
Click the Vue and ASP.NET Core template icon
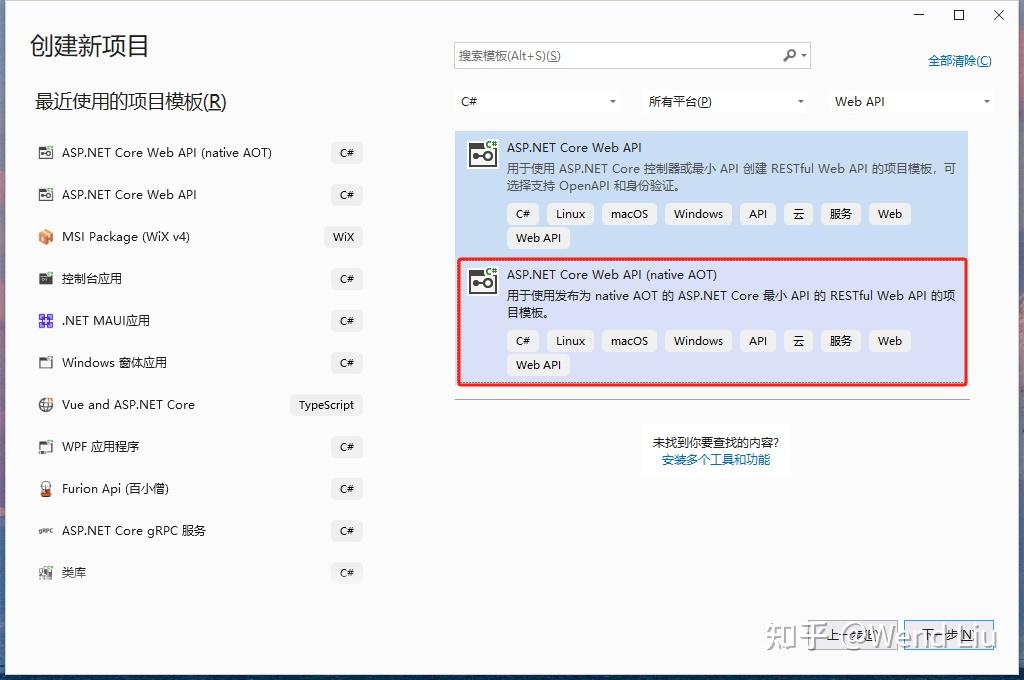click(x=45, y=405)
